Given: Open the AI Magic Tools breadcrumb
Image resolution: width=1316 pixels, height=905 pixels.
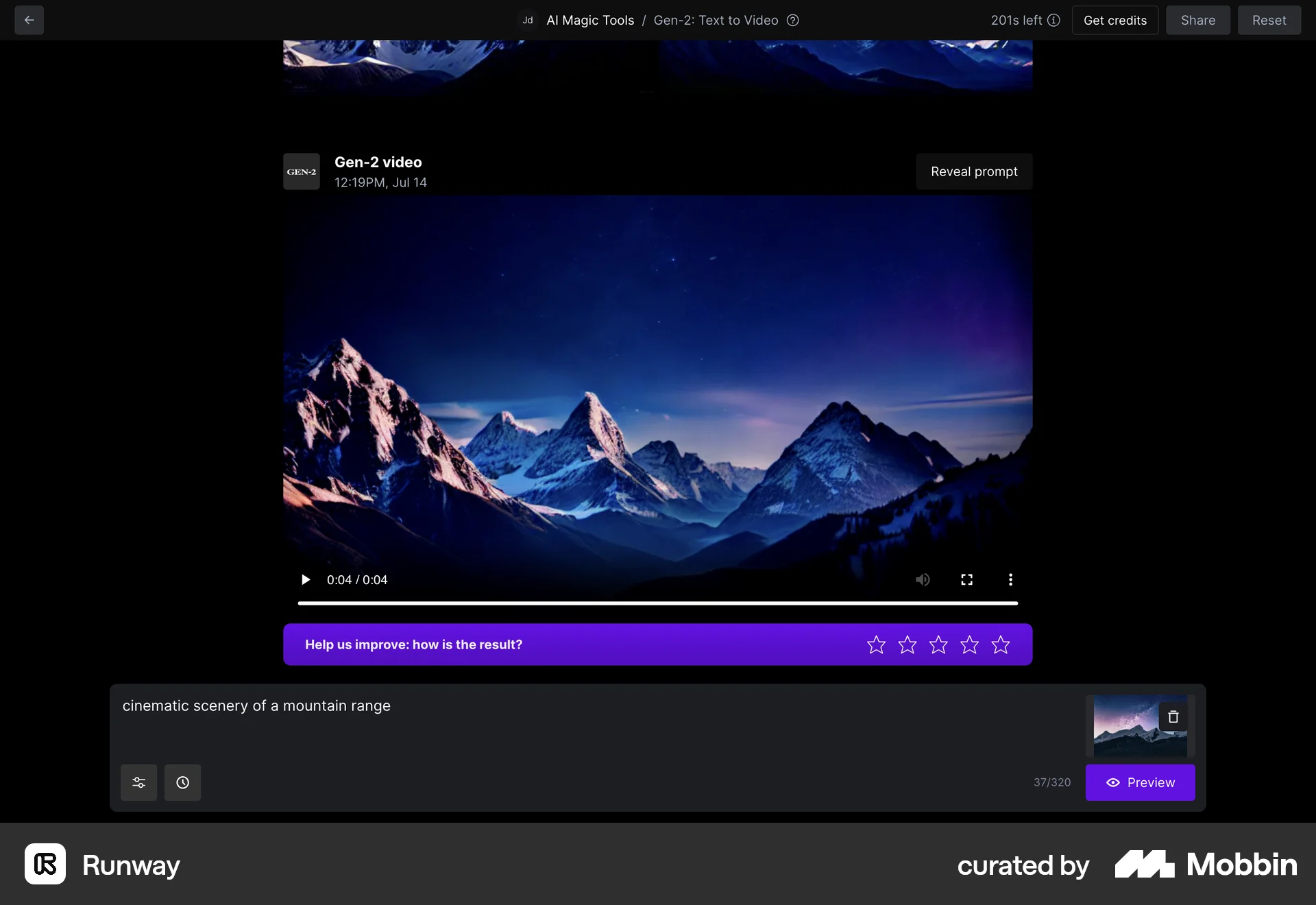Looking at the screenshot, I should click(x=590, y=20).
